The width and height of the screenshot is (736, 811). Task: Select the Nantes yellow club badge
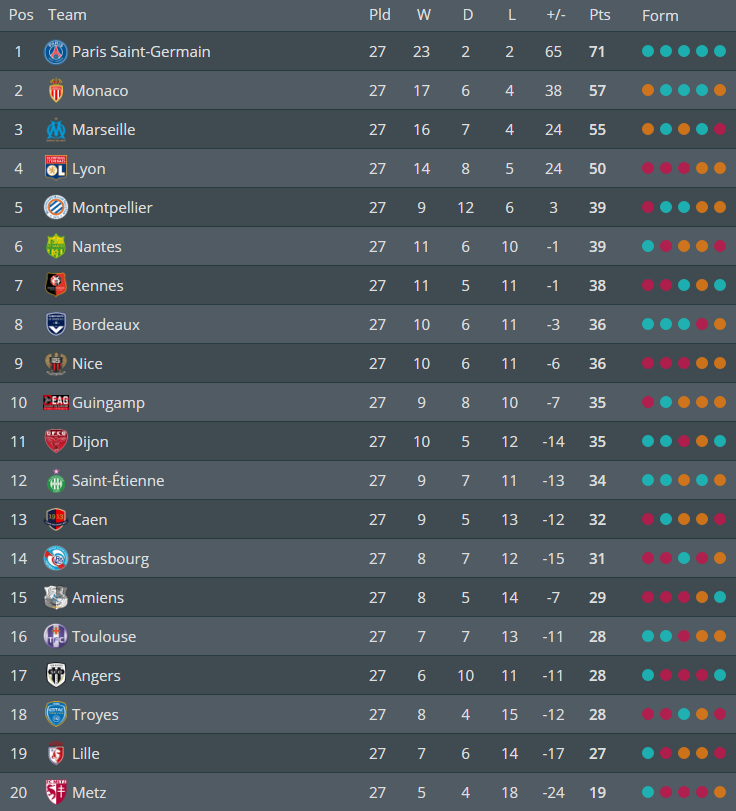(56, 247)
